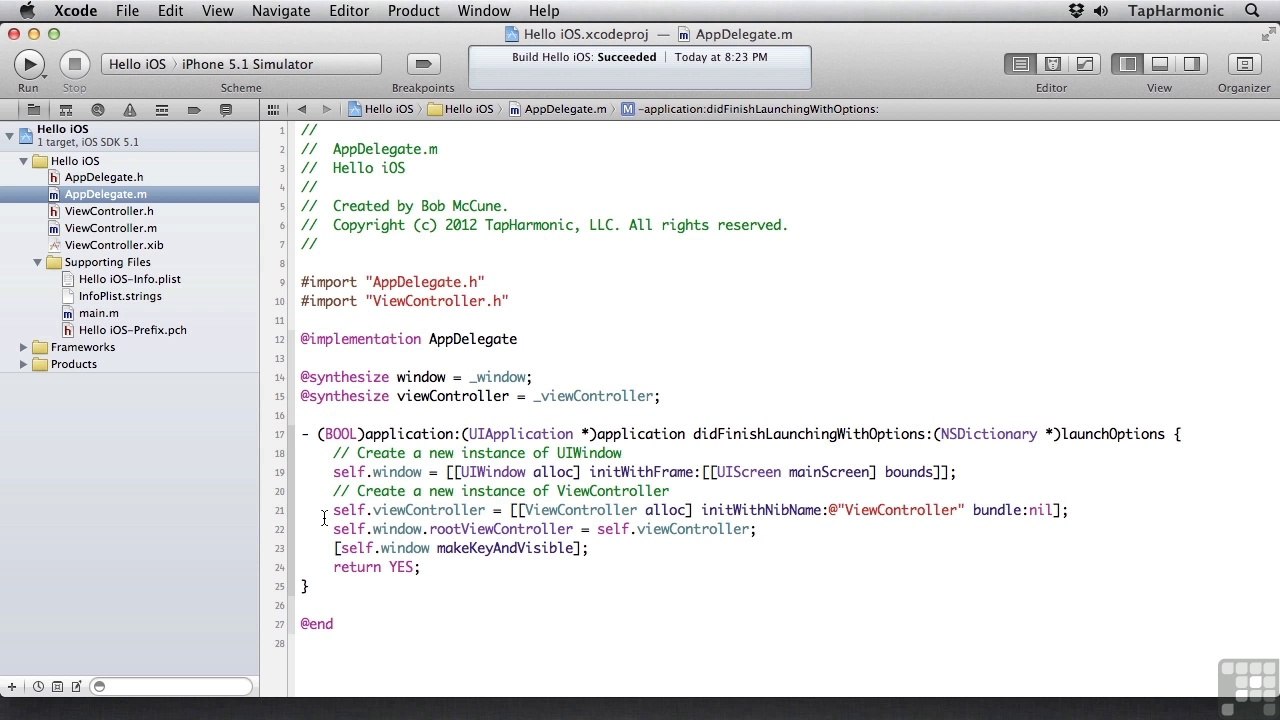Image resolution: width=1280 pixels, height=720 pixels.
Task: Open the Navigate menu
Action: pyautogui.click(x=281, y=11)
